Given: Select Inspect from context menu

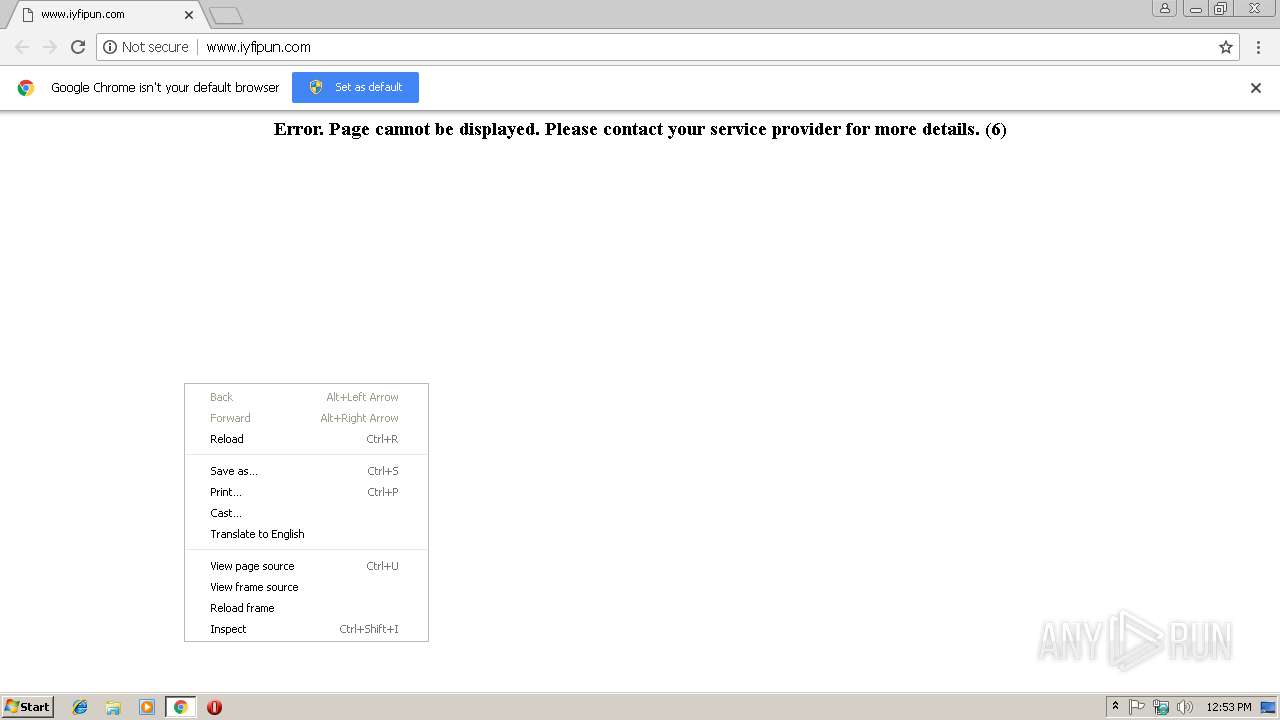Looking at the screenshot, I should 306,629.
